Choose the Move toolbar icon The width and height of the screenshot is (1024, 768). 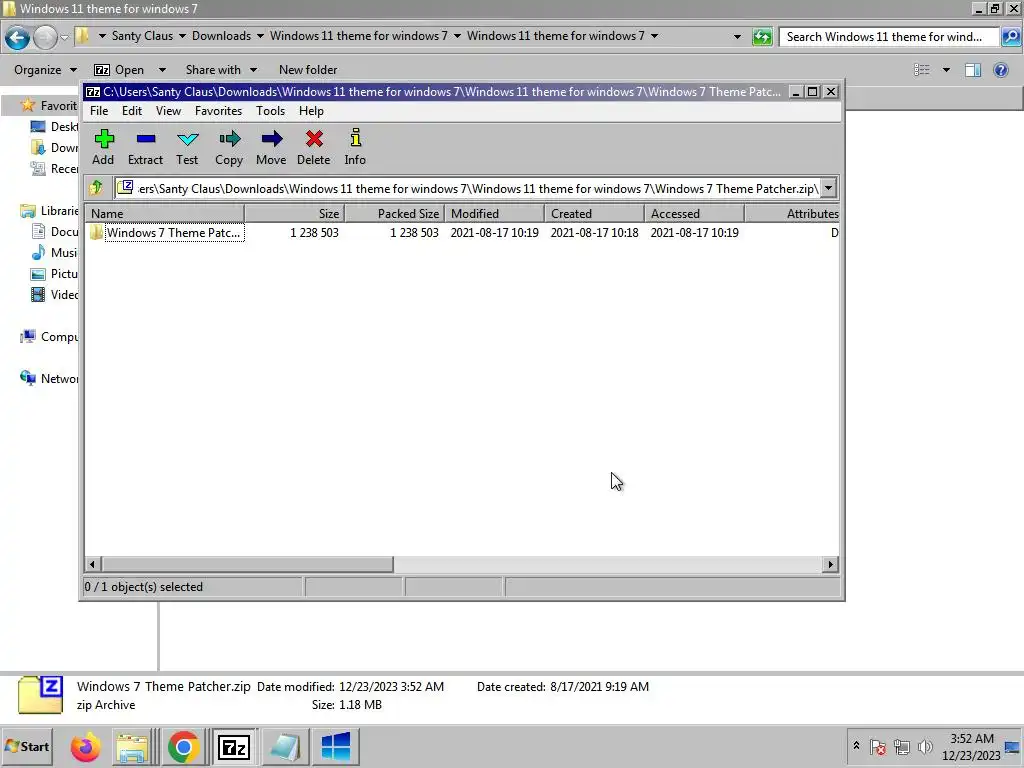[271, 147]
